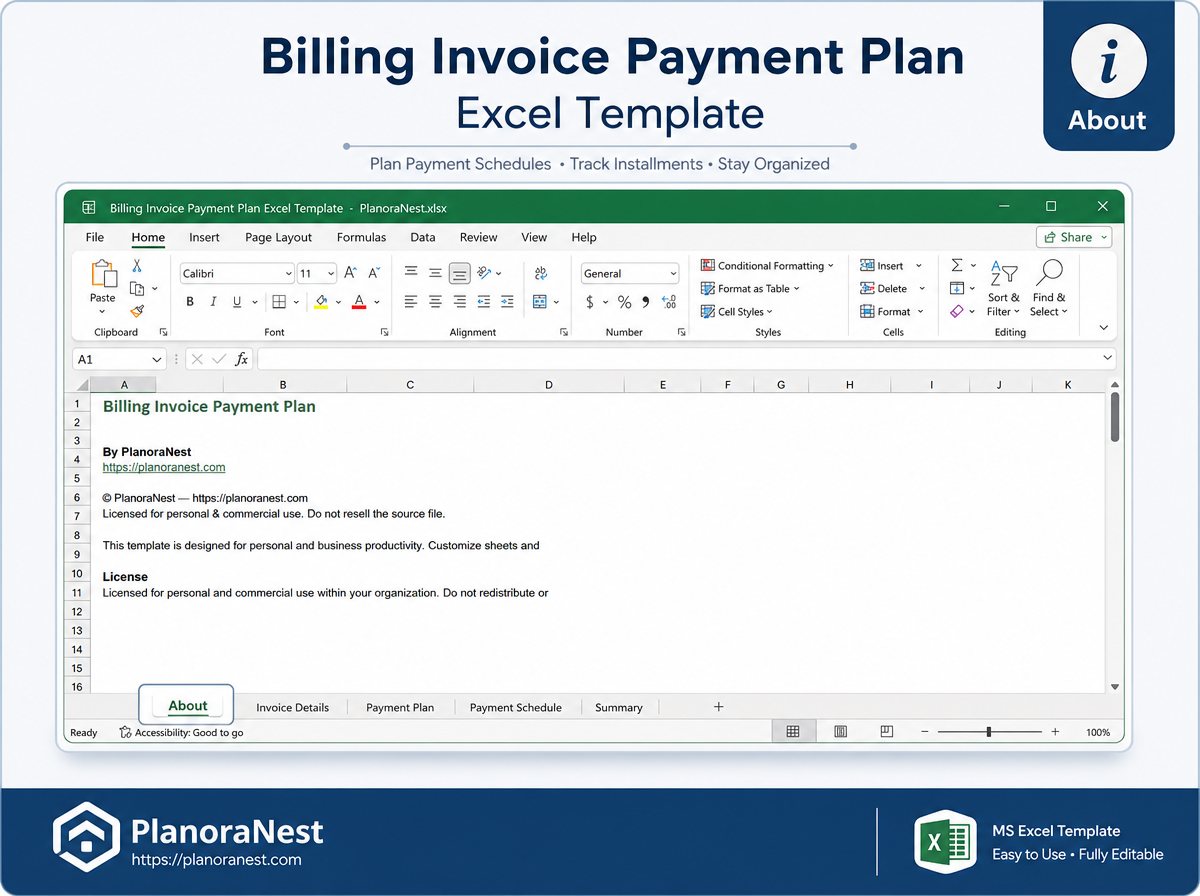1200x896 pixels.
Task: Align text right
Action: [460, 302]
